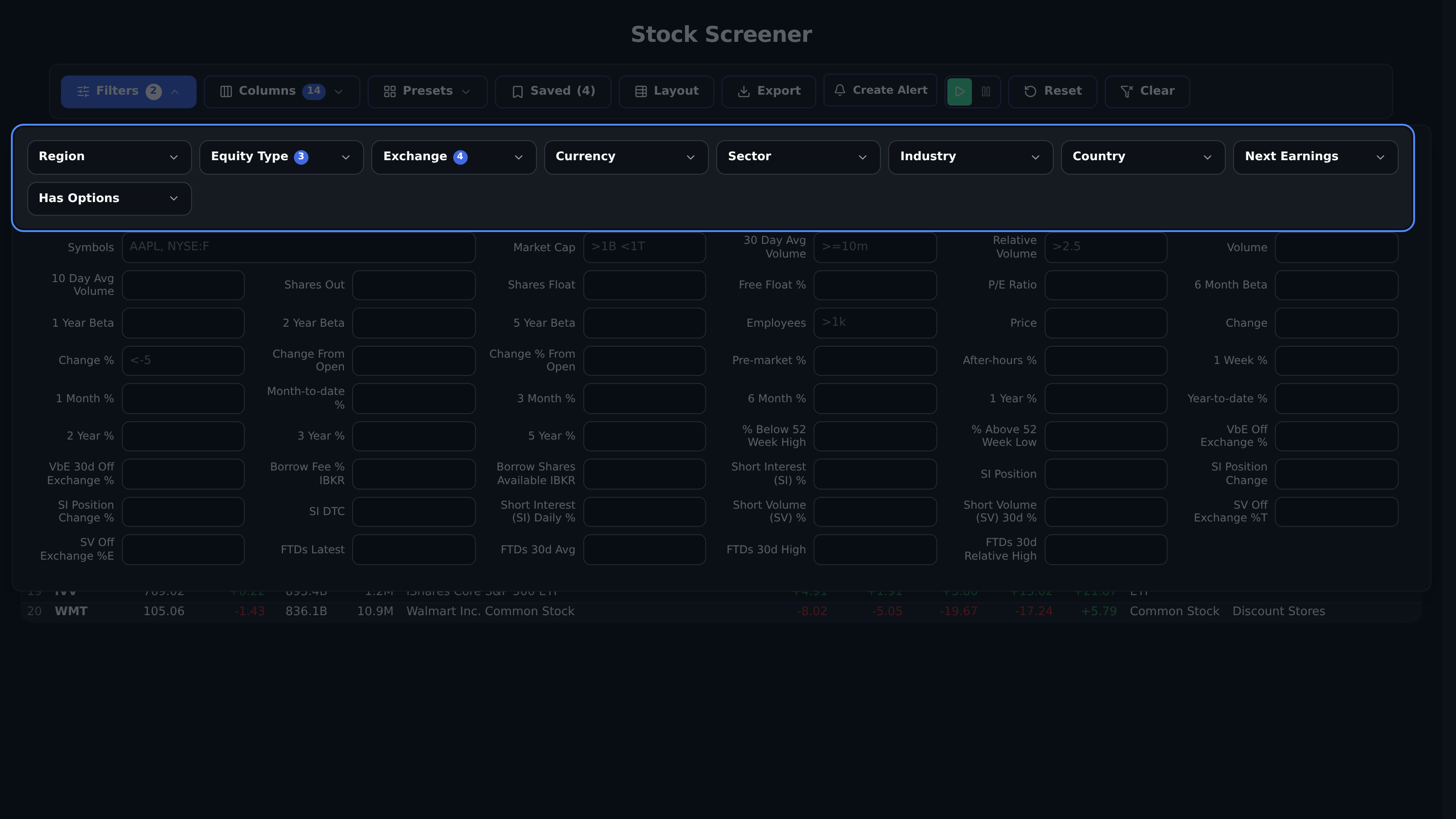The image size is (1456, 819).
Task: Click the 1 Week % field
Action: tap(1337, 361)
